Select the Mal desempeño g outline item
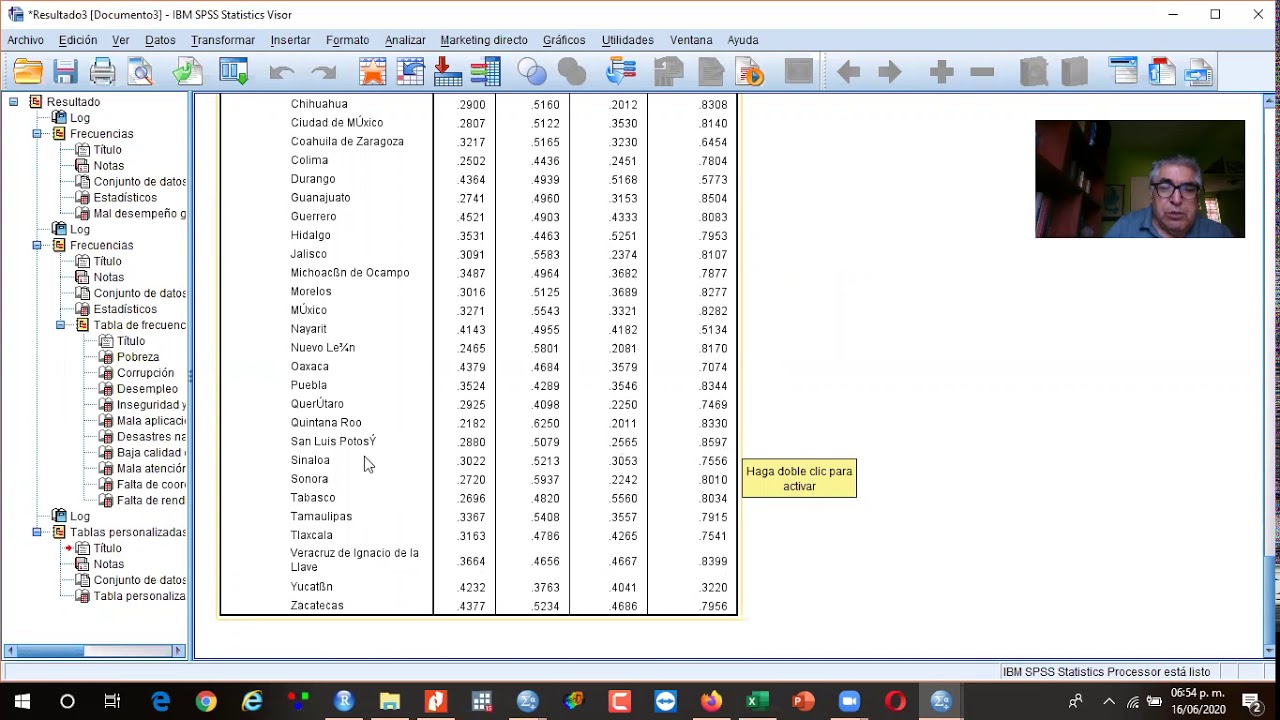 pos(139,214)
